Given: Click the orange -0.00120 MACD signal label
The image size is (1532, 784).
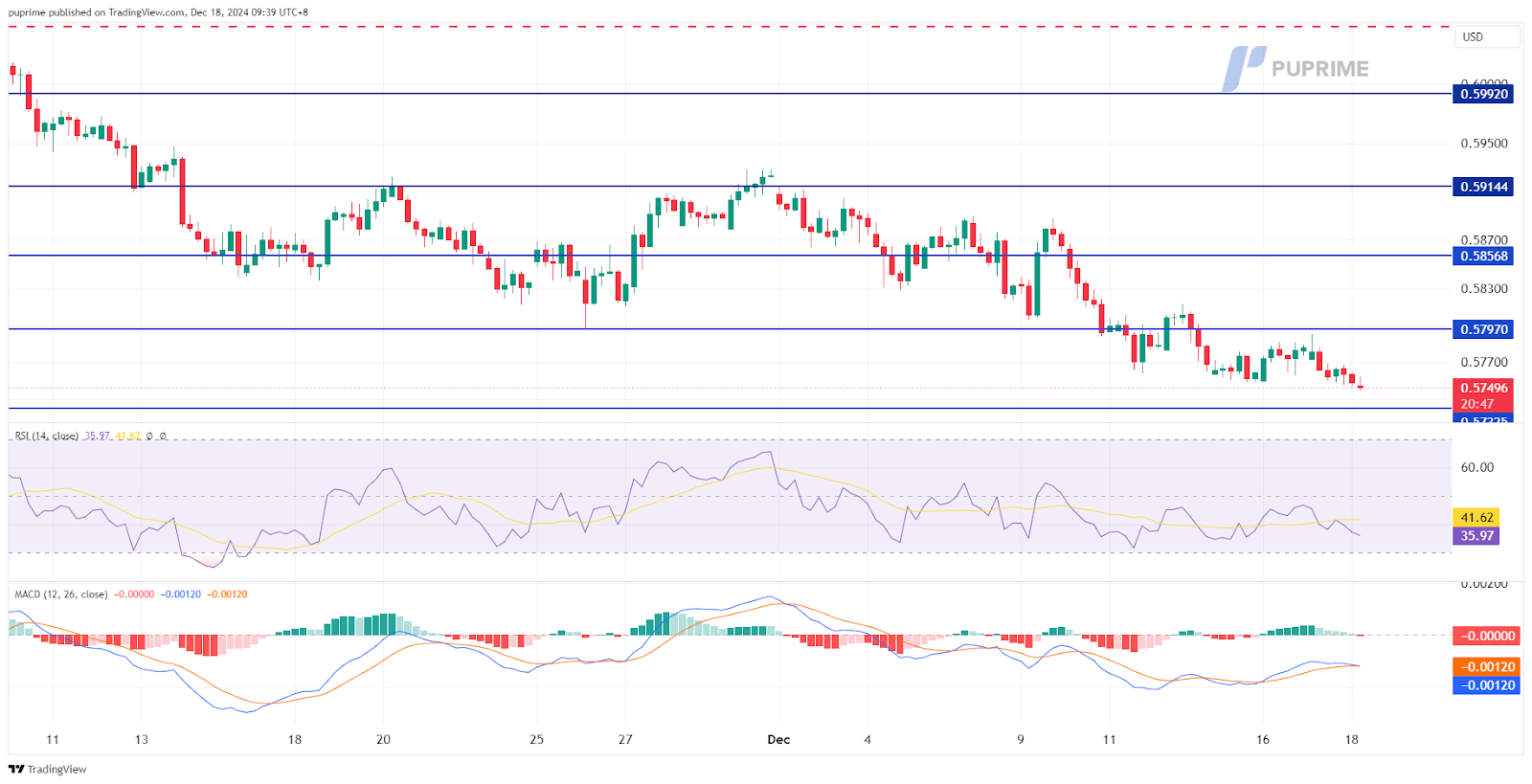Looking at the screenshot, I should pyautogui.click(x=1486, y=667).
